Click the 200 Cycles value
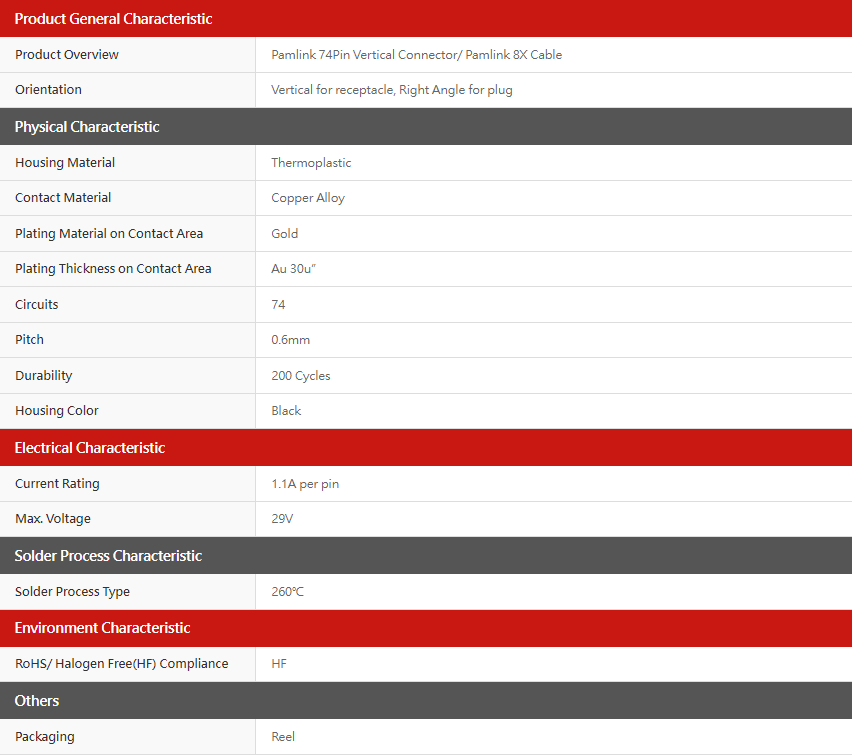 point(300,376)
